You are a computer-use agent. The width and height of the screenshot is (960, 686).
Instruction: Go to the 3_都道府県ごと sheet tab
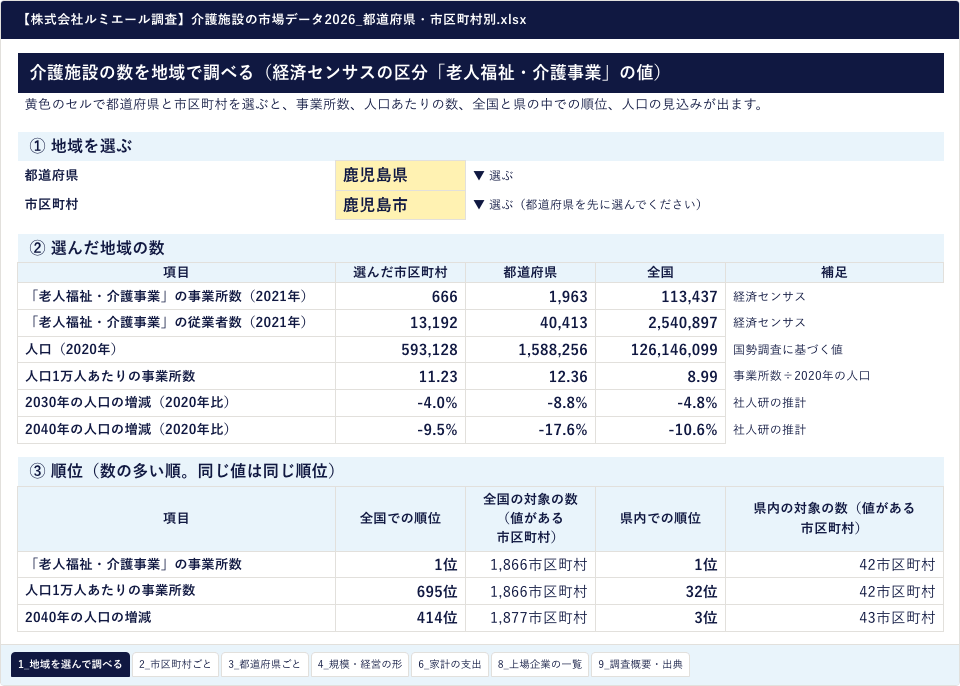[x=264, y=665]
